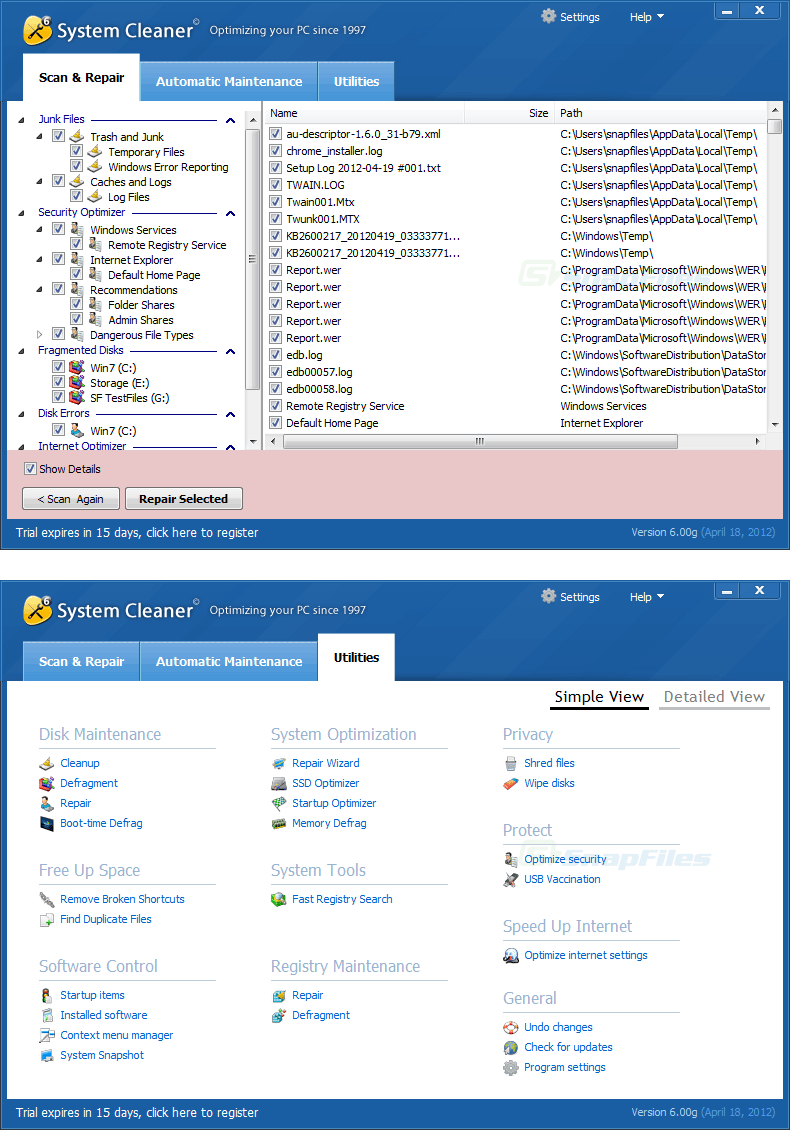
Task: Click the Settings gear icon in top window
Action: [x=549, y=16]
